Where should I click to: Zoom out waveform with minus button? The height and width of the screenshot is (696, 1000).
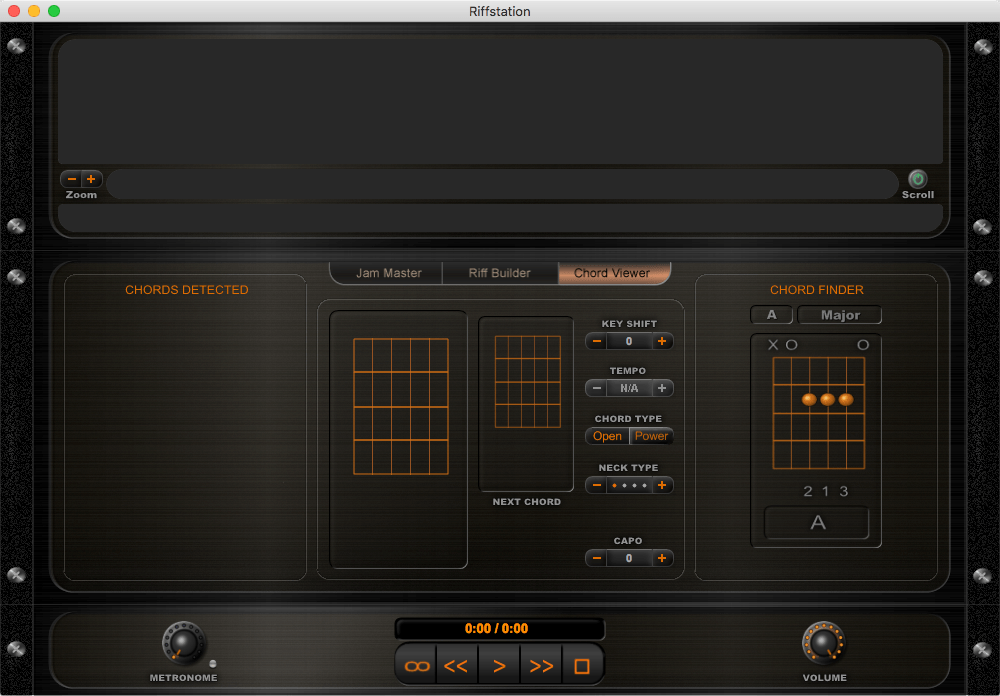[x=72, y=179]
